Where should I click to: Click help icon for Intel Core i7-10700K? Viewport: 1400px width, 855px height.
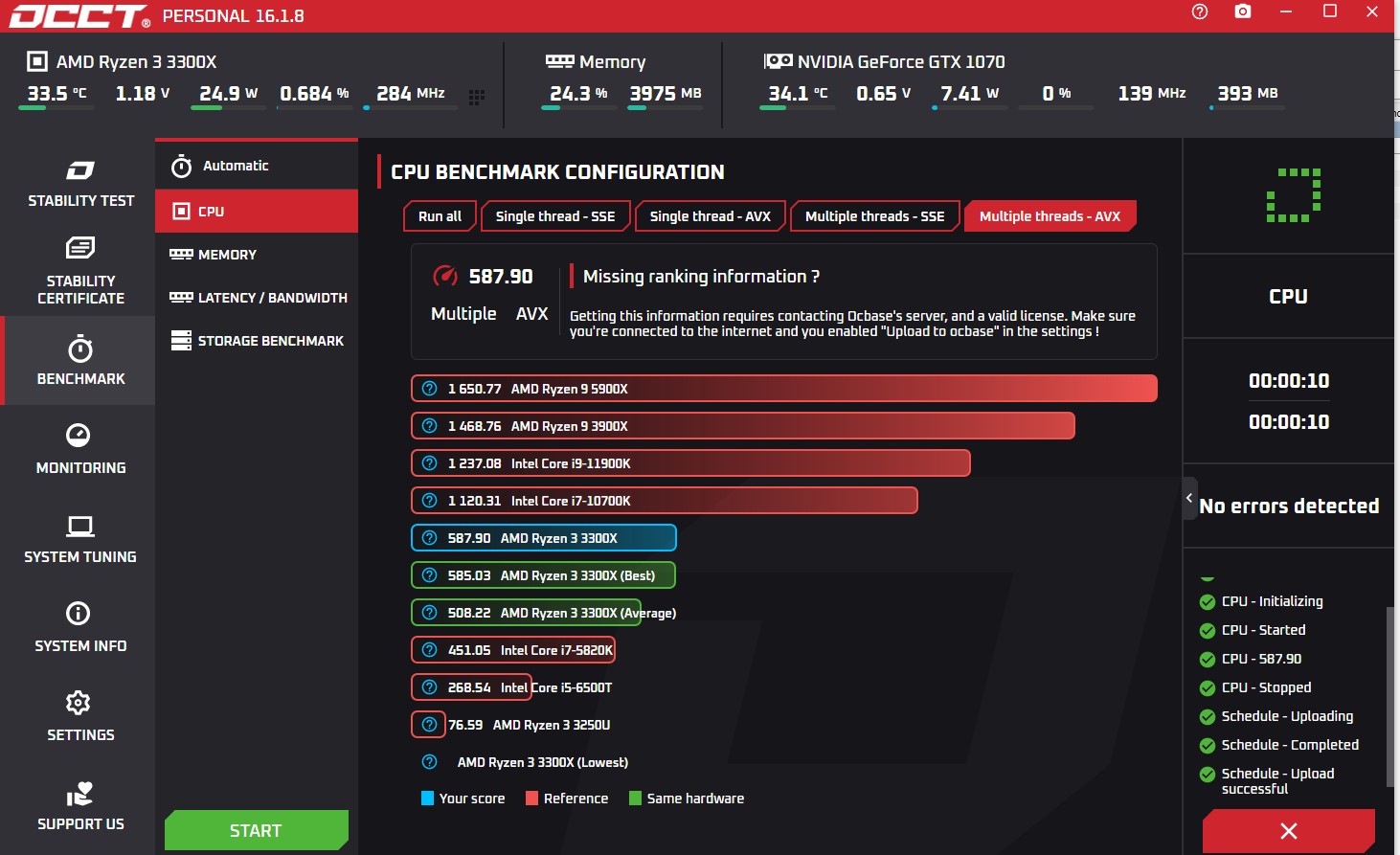point(430,501)
